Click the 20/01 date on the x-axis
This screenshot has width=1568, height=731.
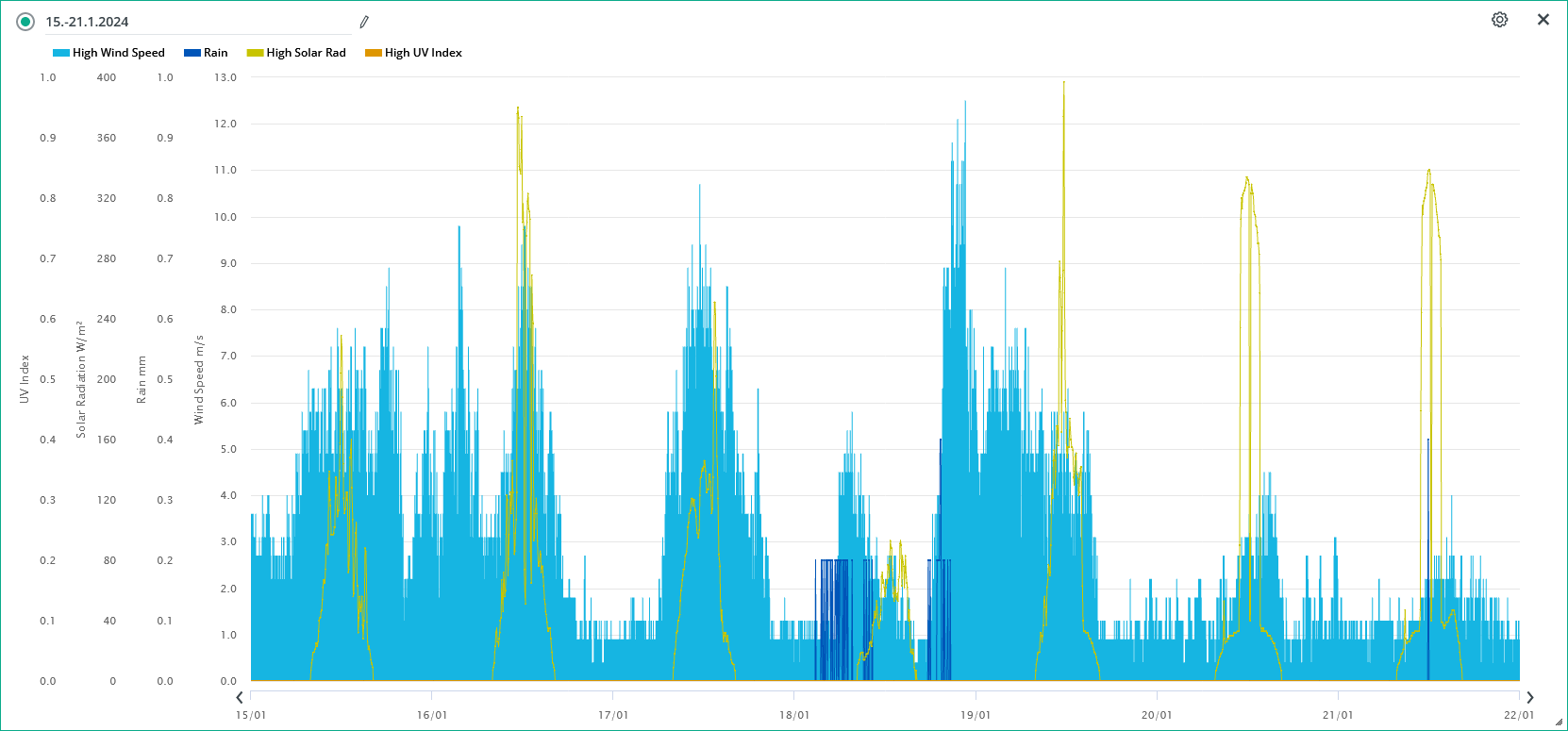pyautogui.click(x=1157, y=715)
